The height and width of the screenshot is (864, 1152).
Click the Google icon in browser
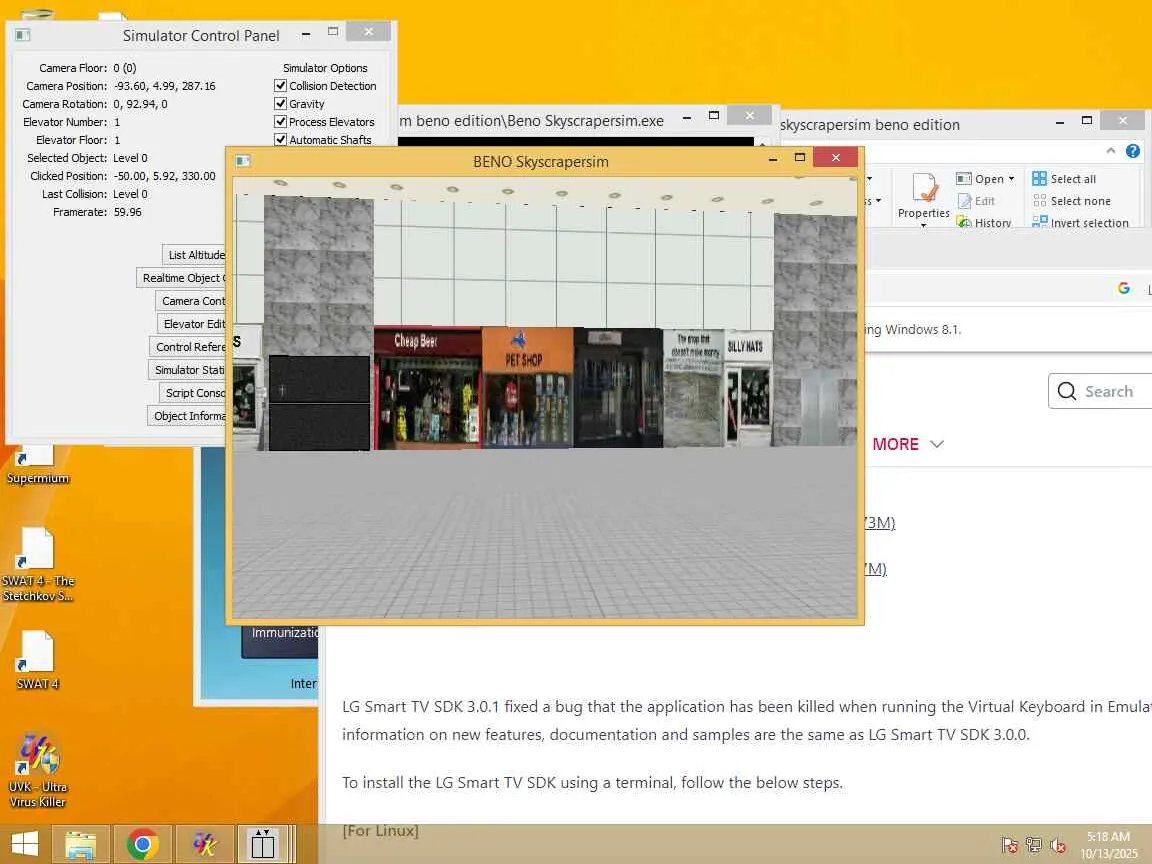tap(1123, 288)
